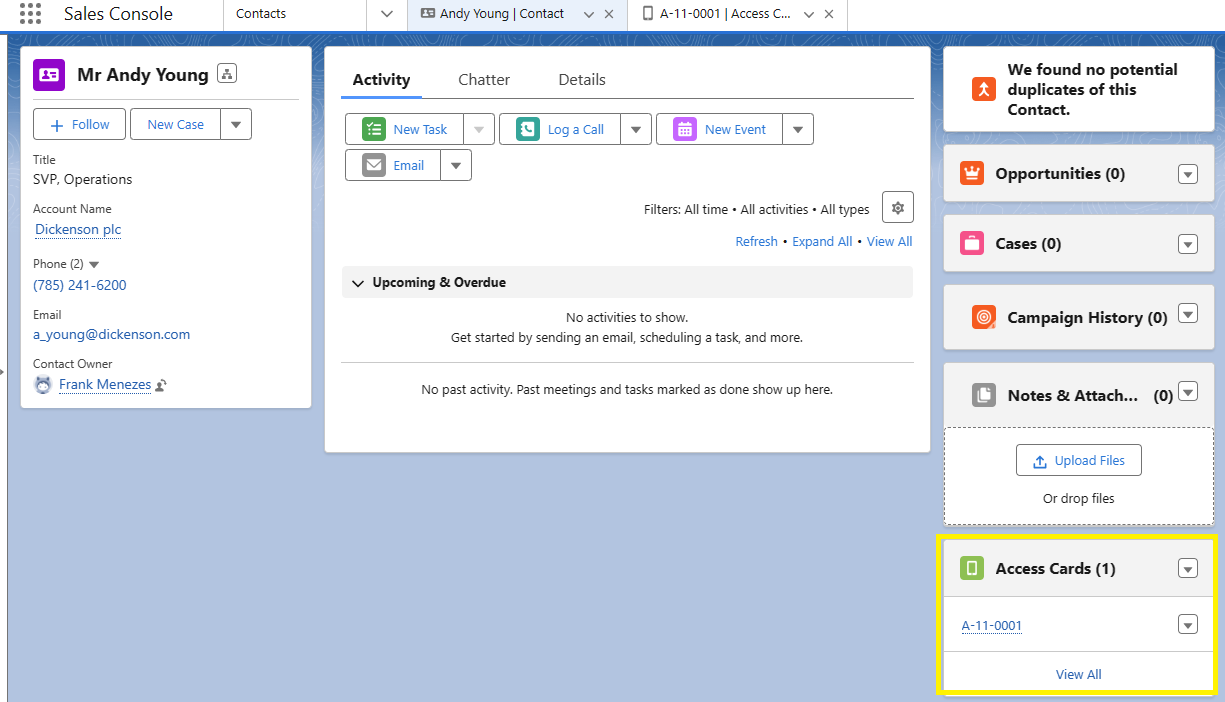Screen dimensions: 1225x702
Task: Open the App Launcher grid icon
Action: pyautogui.click(x=30, y=14)
